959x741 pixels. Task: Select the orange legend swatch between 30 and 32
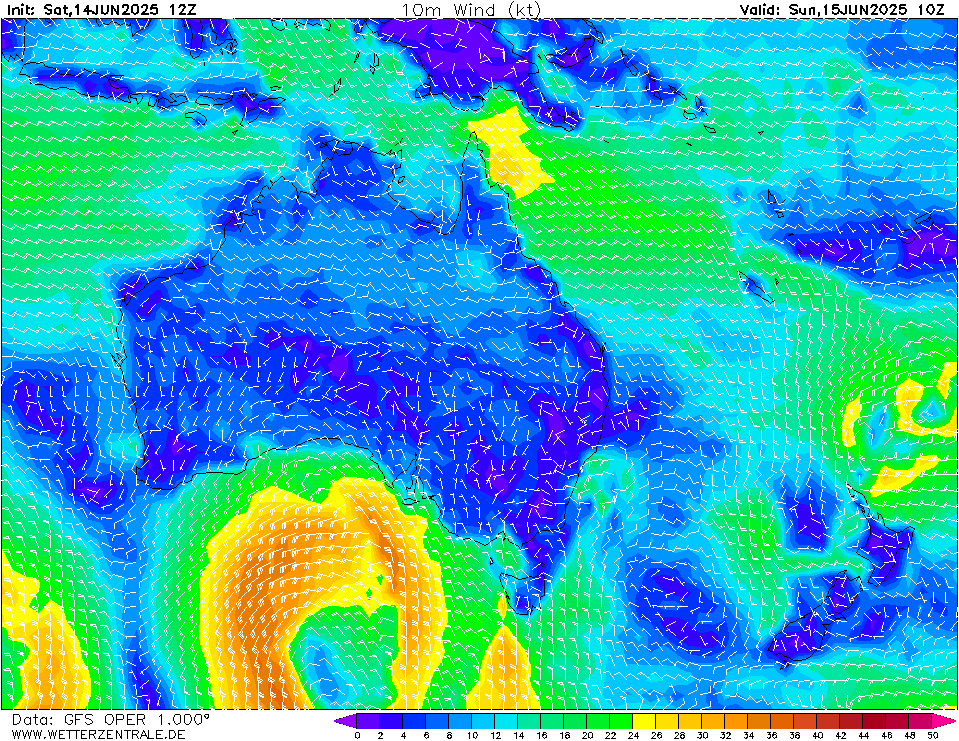pyautogui.click(x=713, y=721)
